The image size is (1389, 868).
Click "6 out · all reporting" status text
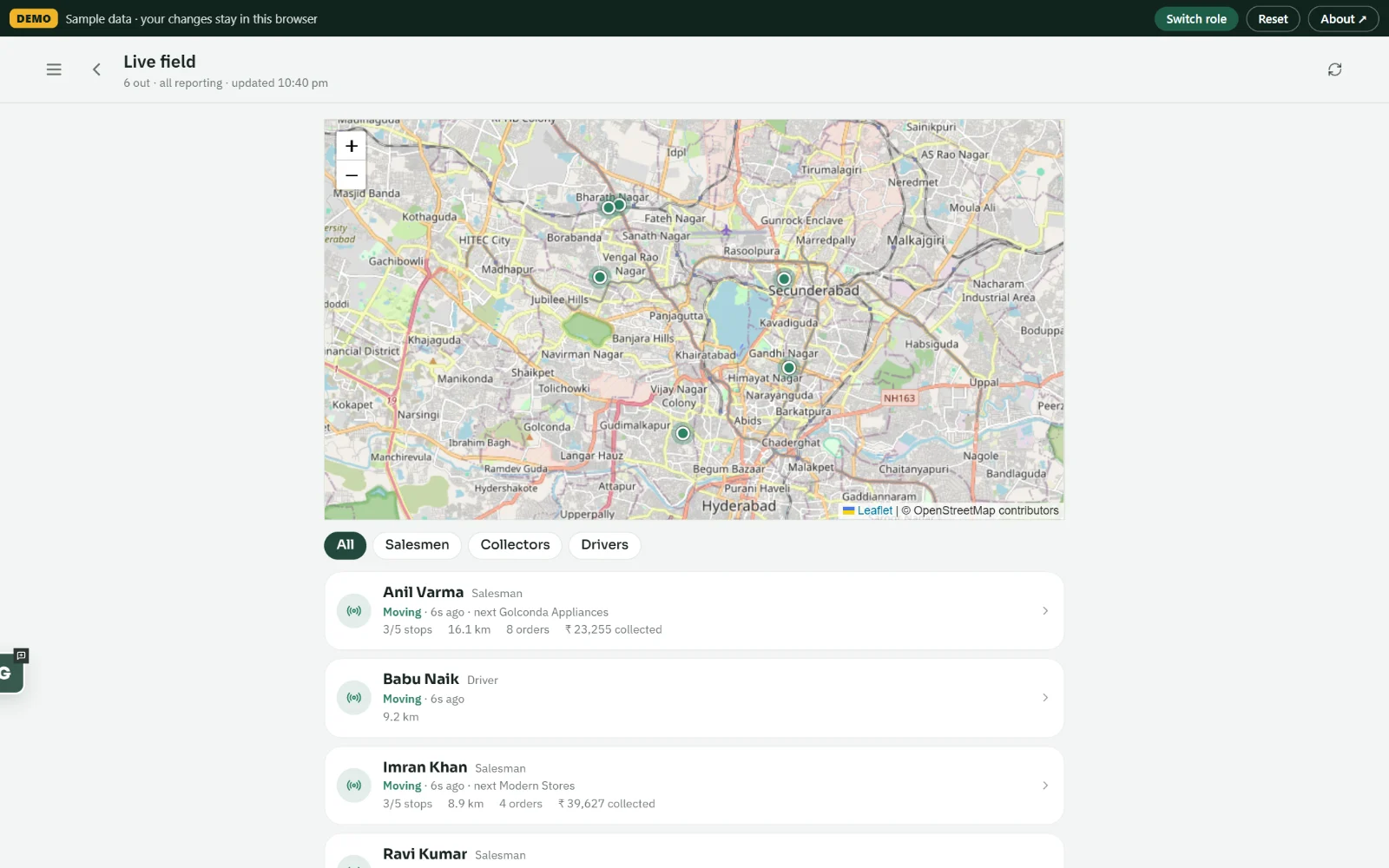pos(173,83)
